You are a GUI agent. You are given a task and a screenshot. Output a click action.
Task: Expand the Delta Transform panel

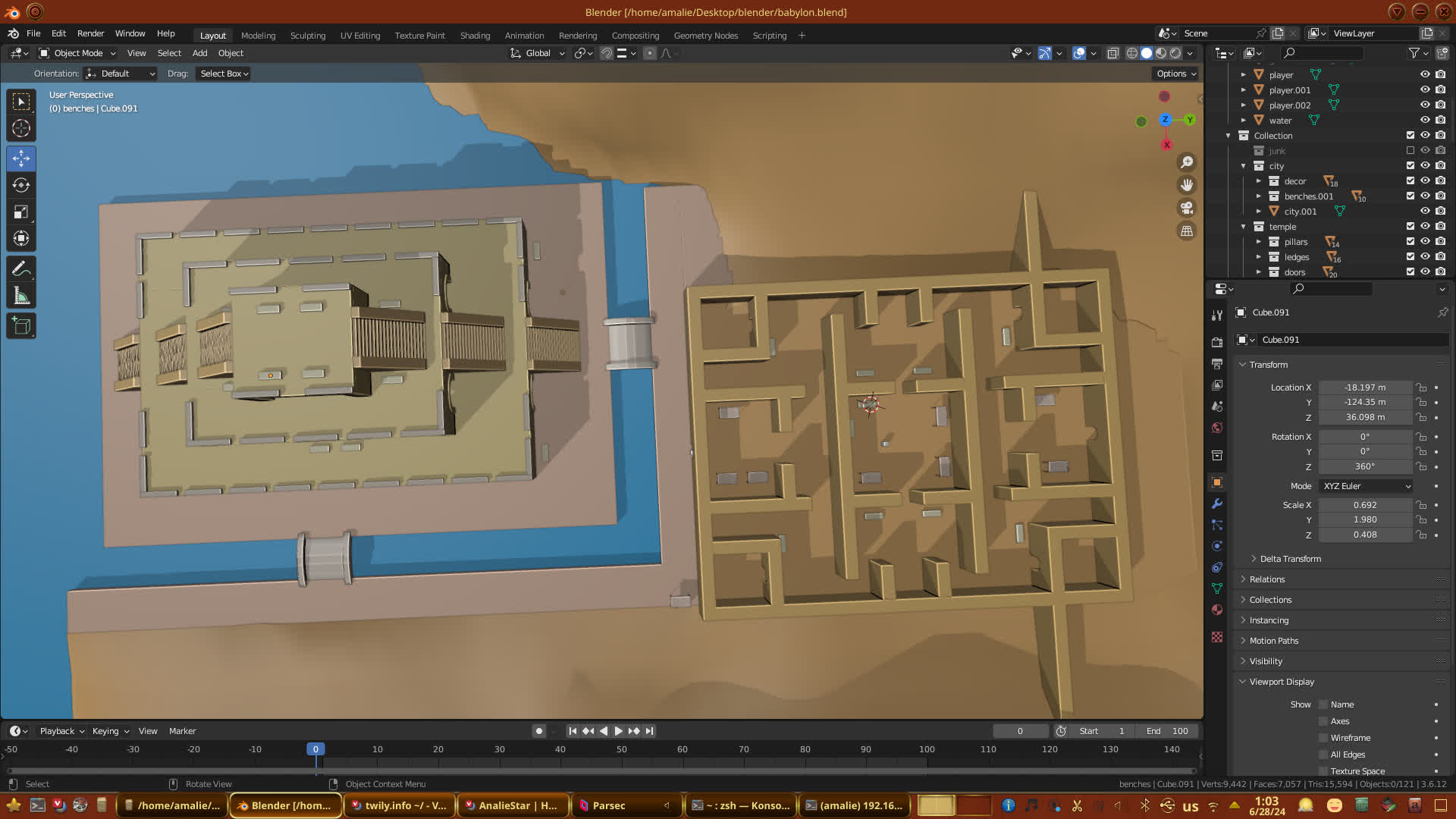click(x=1290, y=559)
